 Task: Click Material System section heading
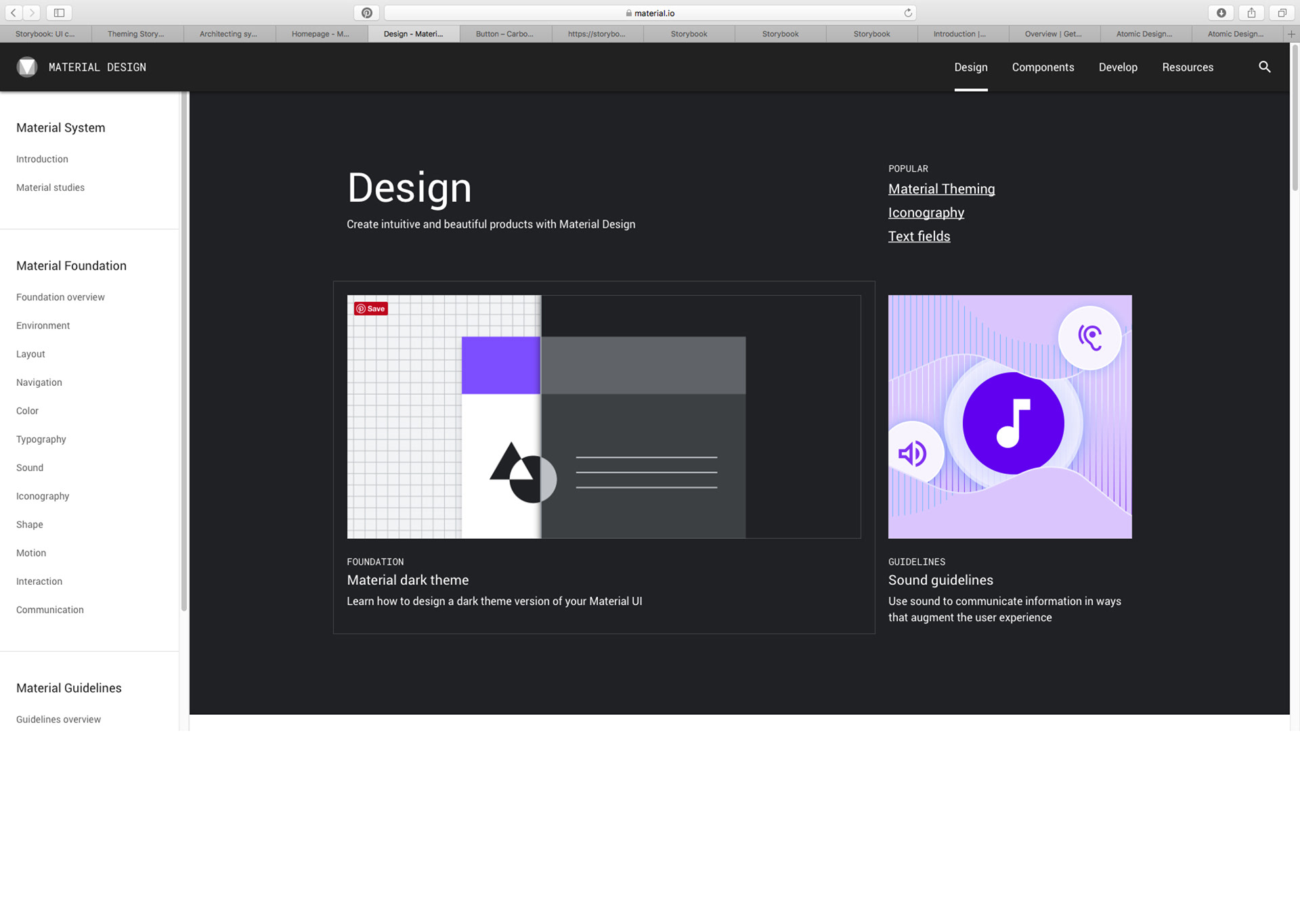pyautogui.click(x=60, y=128)
